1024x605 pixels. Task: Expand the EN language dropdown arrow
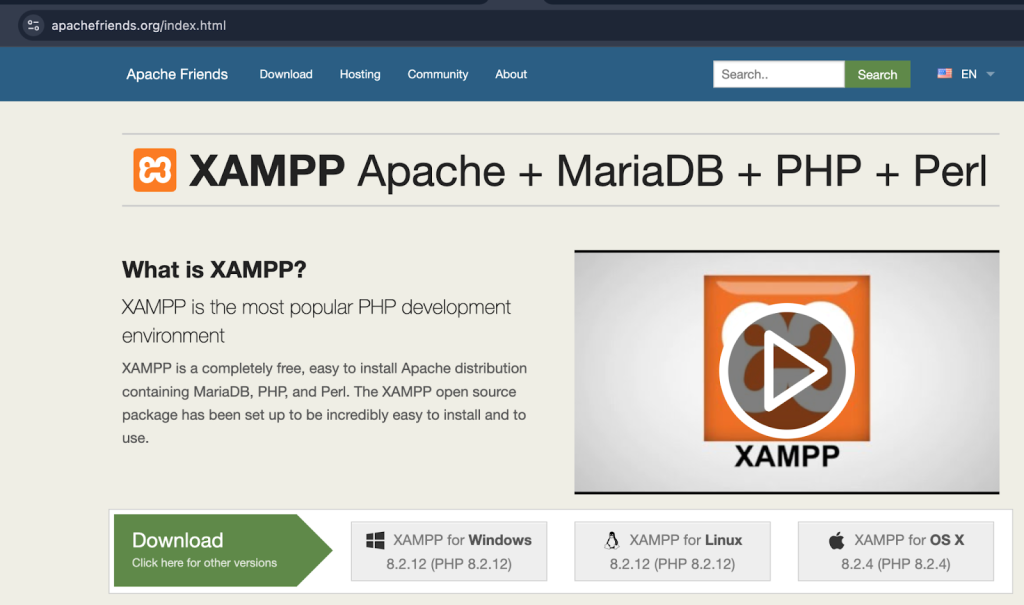[990, 74]
